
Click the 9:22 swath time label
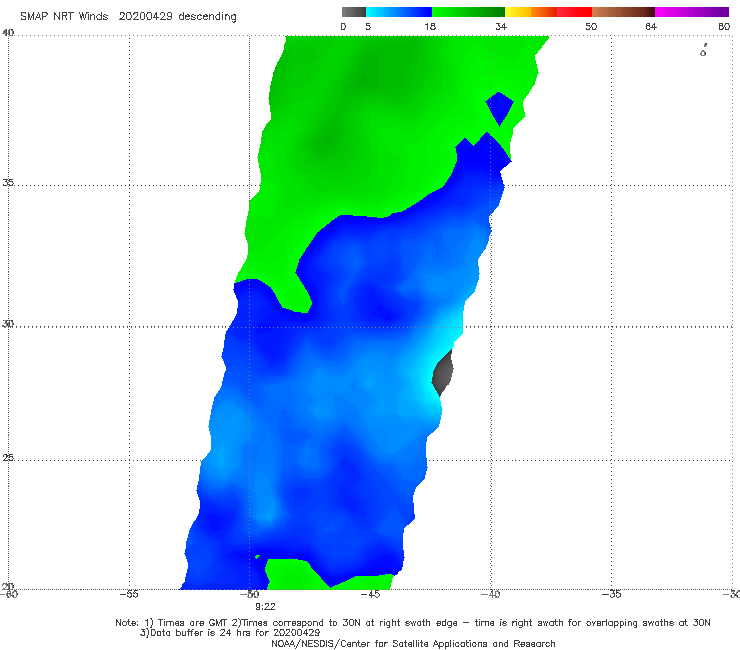(265, 607)
